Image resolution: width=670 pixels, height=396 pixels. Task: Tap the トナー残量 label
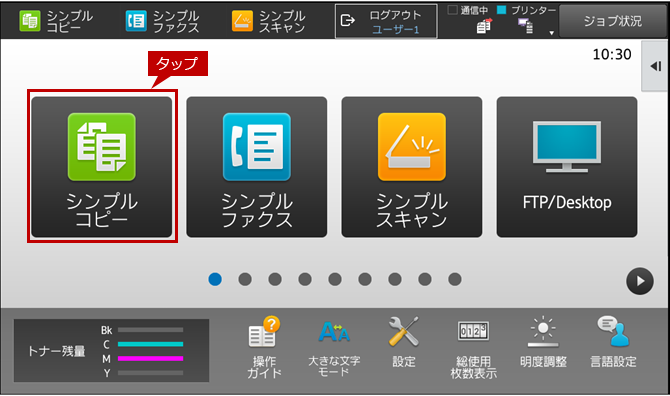click(x=56, y=352)
